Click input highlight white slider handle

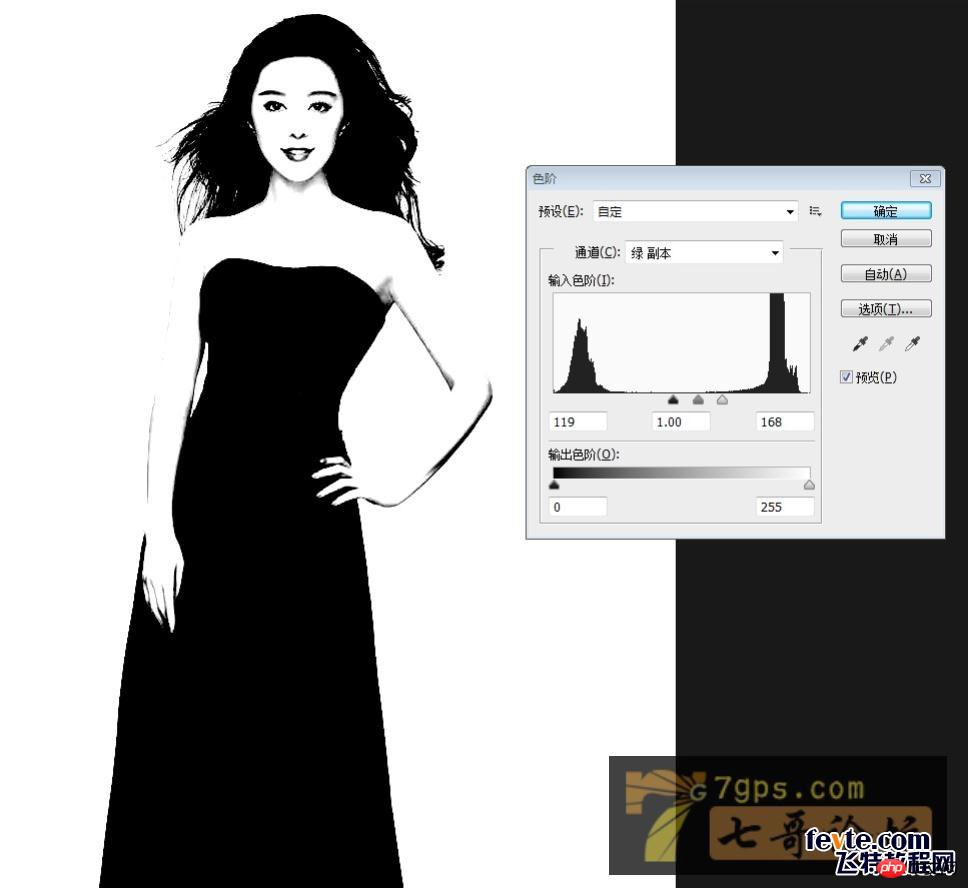(x=722, y=400)
